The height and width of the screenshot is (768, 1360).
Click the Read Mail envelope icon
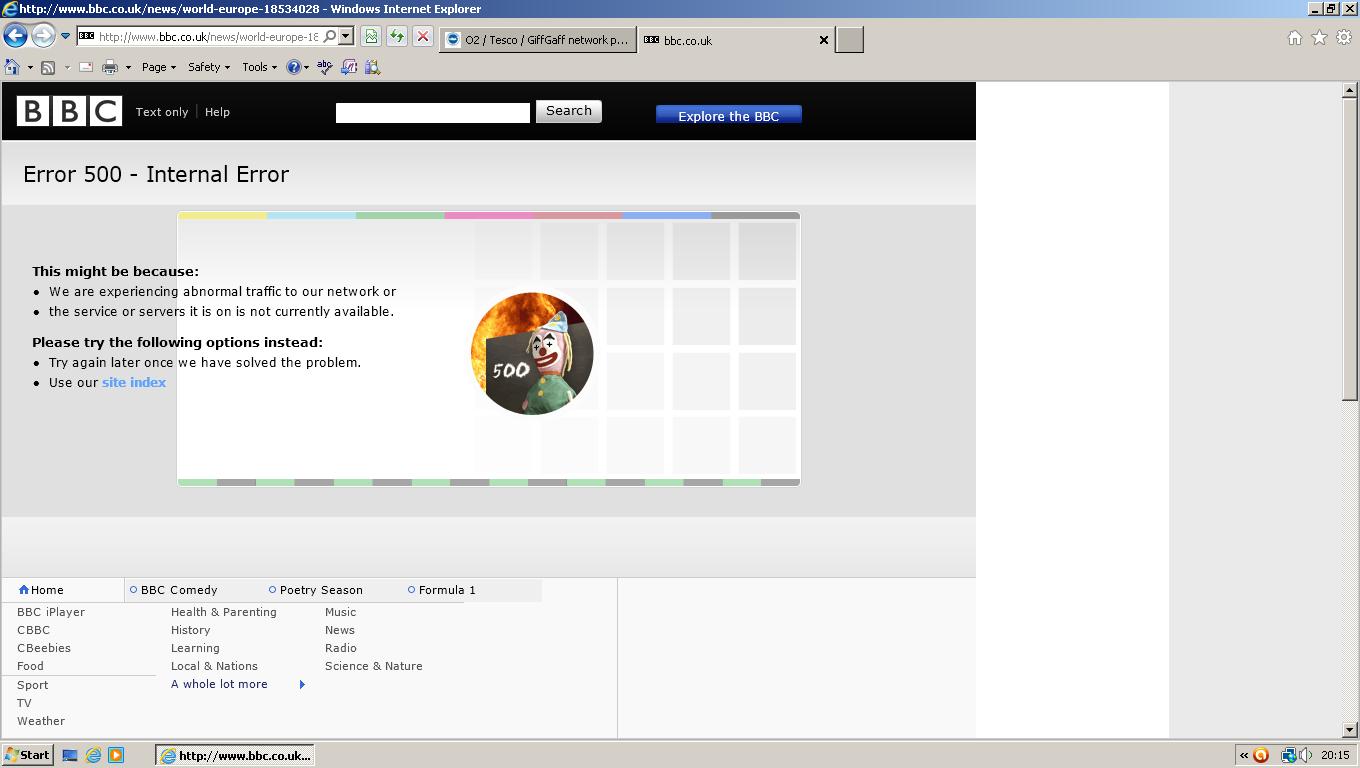point(86,67)
